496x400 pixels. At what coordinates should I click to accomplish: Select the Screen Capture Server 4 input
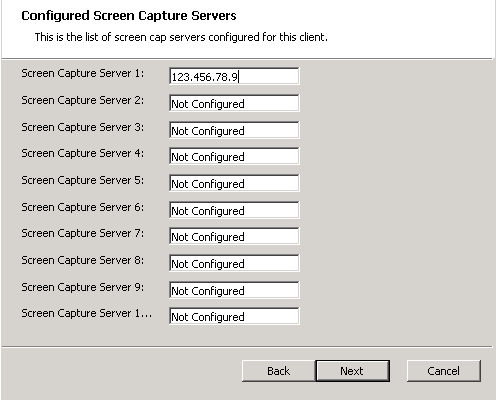(234, 156)
